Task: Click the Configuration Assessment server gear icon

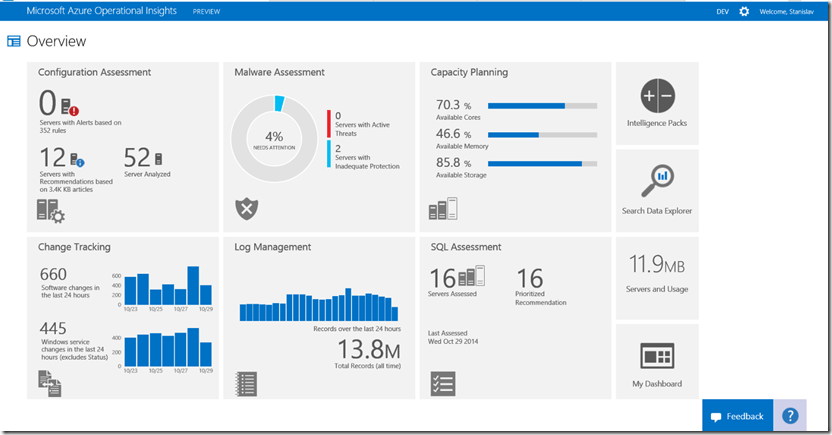Action: (x=51, y=210)
